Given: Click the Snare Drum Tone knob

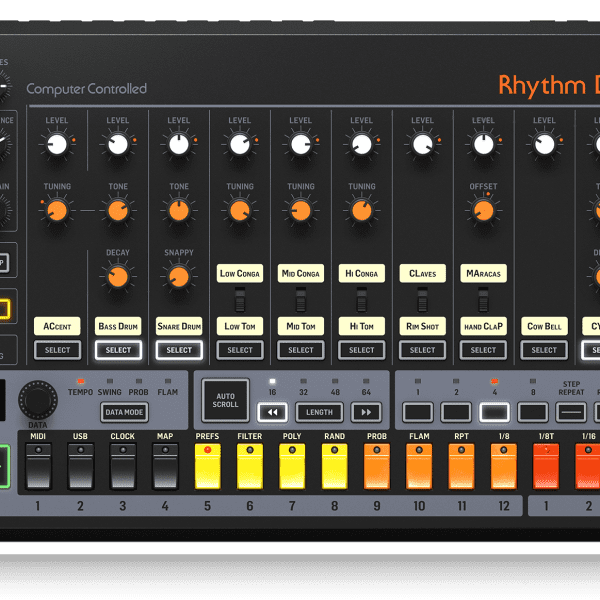Looking at the screenshot, I should click(x=179, y=211).
